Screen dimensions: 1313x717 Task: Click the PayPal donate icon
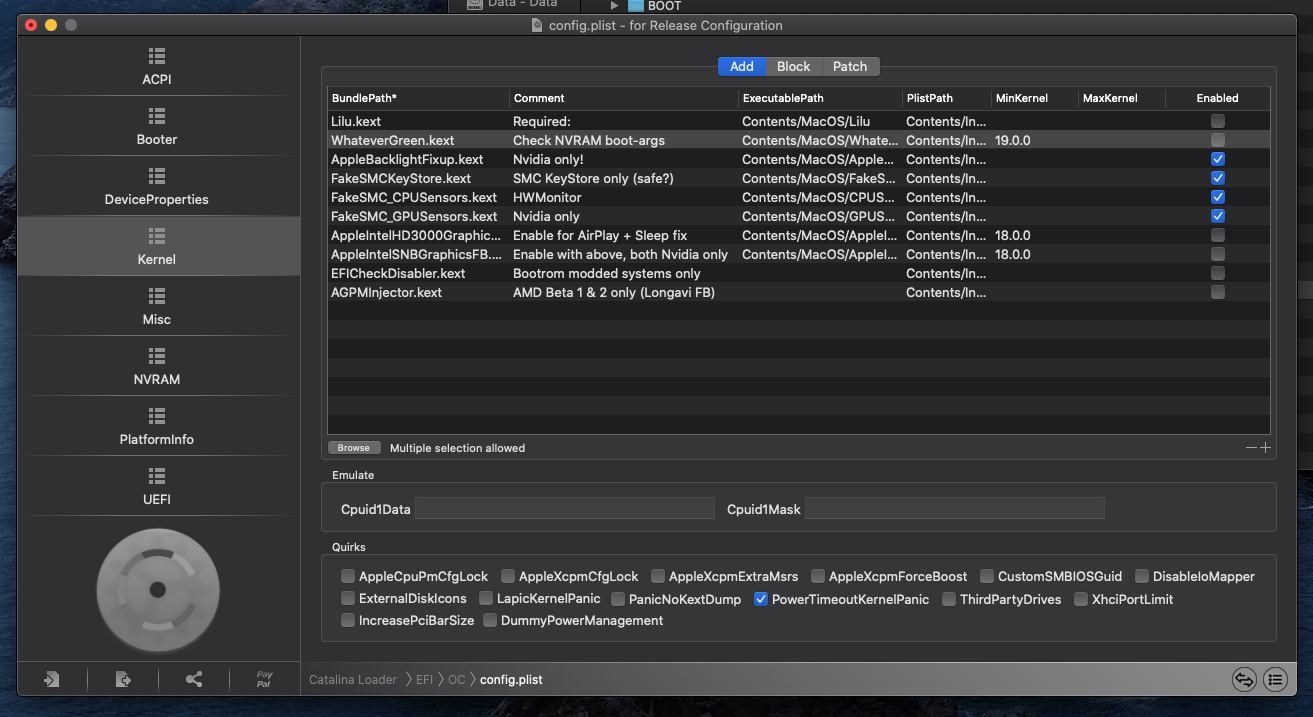[264, 679]
